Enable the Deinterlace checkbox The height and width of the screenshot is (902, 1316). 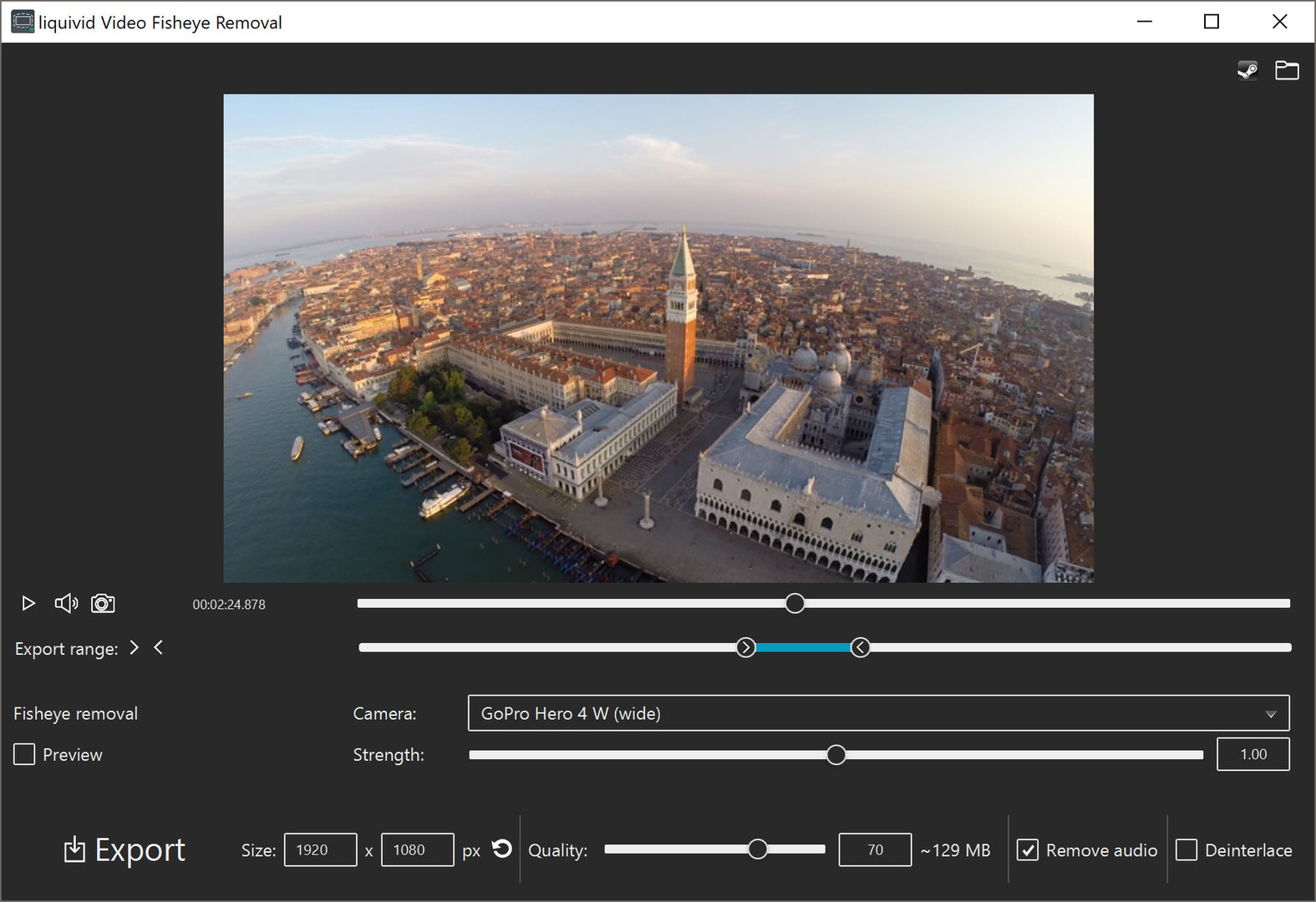(1186, 850)
